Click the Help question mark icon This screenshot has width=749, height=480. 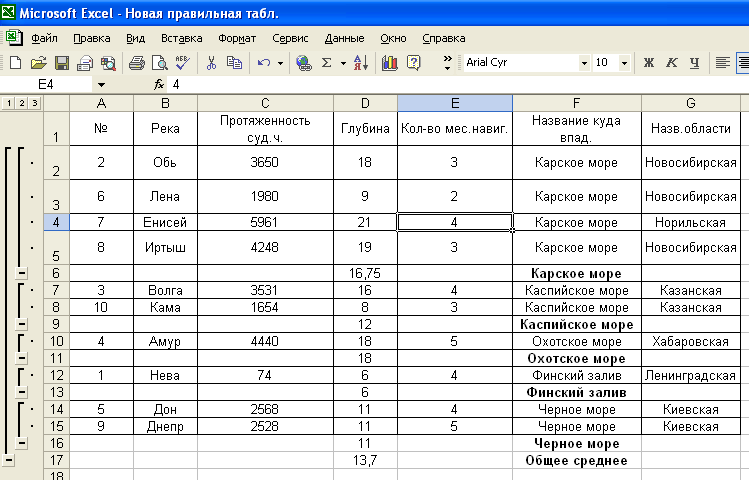[413, 63]
